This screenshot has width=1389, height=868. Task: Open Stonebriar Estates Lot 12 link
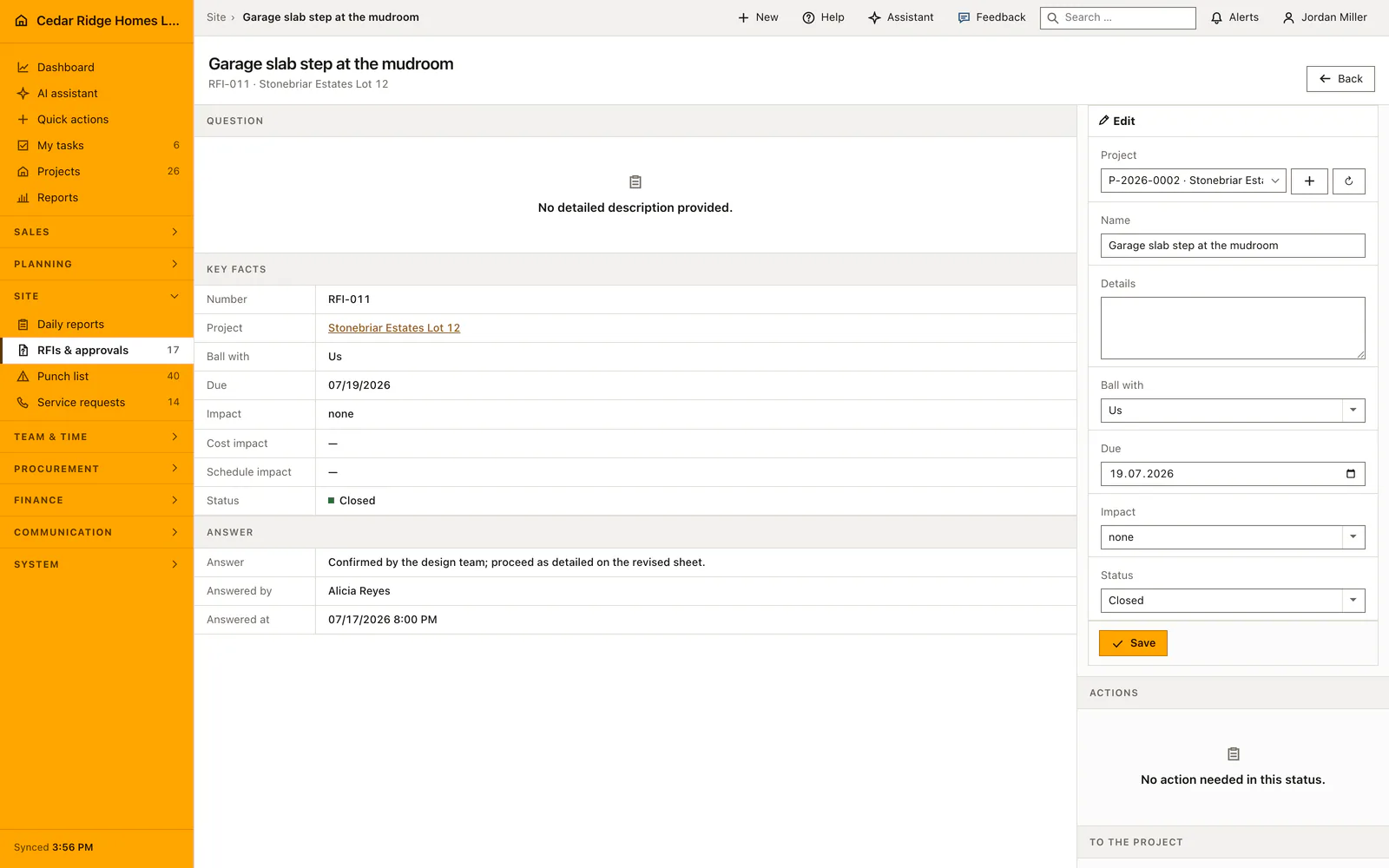[394, 328]
